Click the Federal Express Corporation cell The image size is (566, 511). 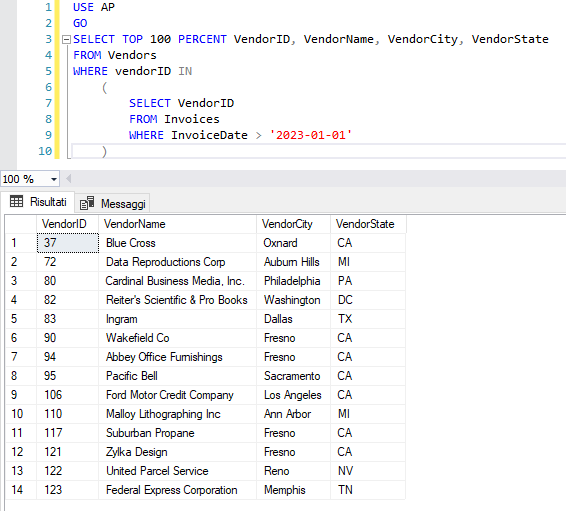[x=177, y=490]
